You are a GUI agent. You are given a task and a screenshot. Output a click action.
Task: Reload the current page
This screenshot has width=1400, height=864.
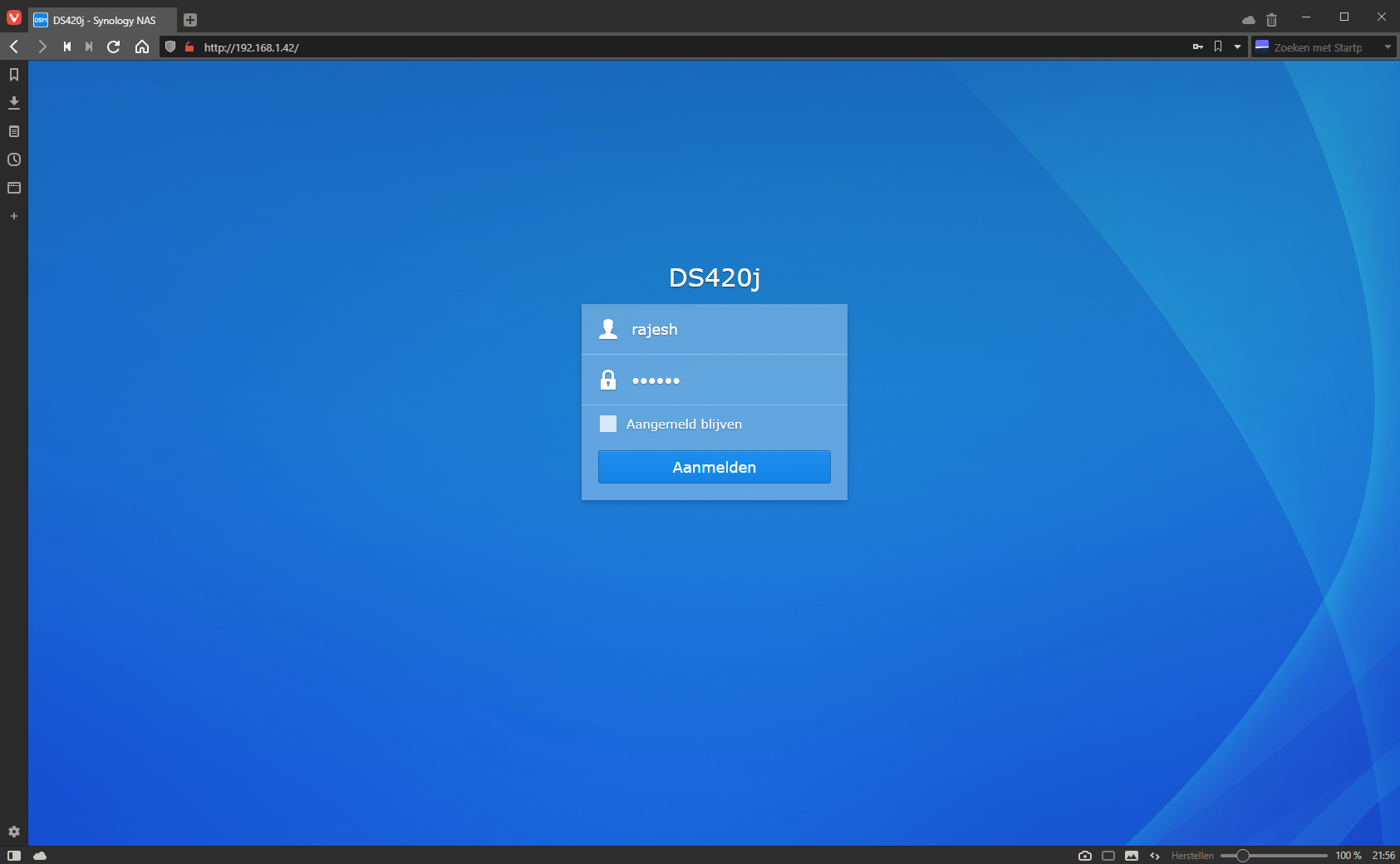[x=114, y=47]
